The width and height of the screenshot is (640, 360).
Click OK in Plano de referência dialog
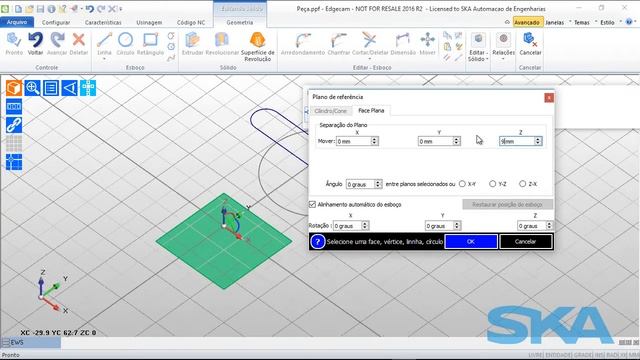coord(471,242)
